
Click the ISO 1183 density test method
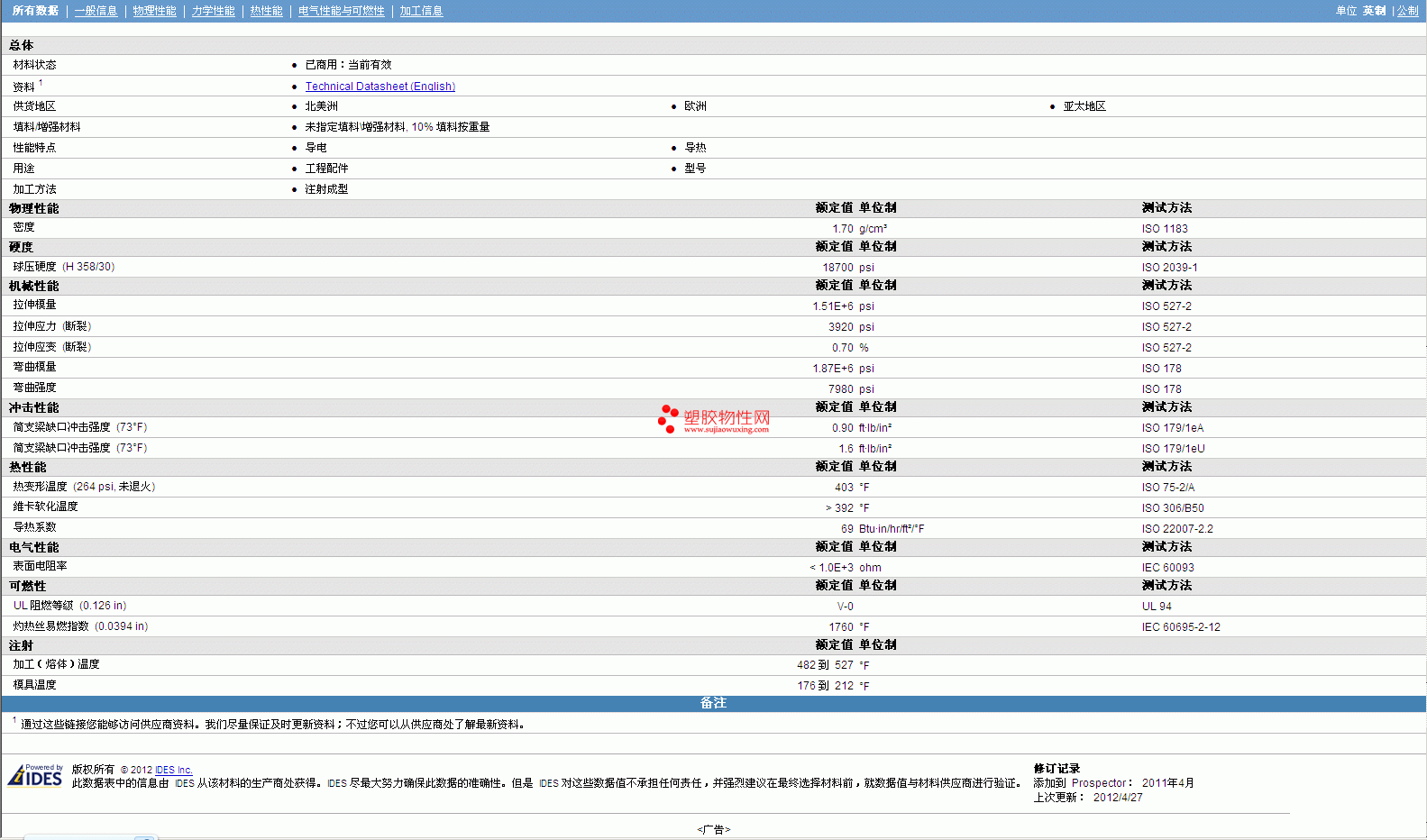click(x=1164, y=229)
